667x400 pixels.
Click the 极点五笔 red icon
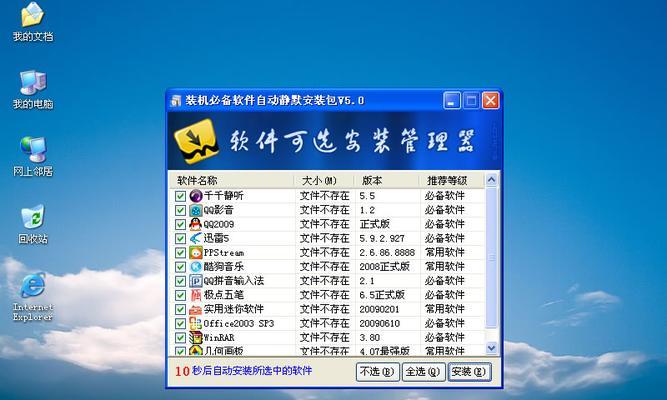[196, 295]
